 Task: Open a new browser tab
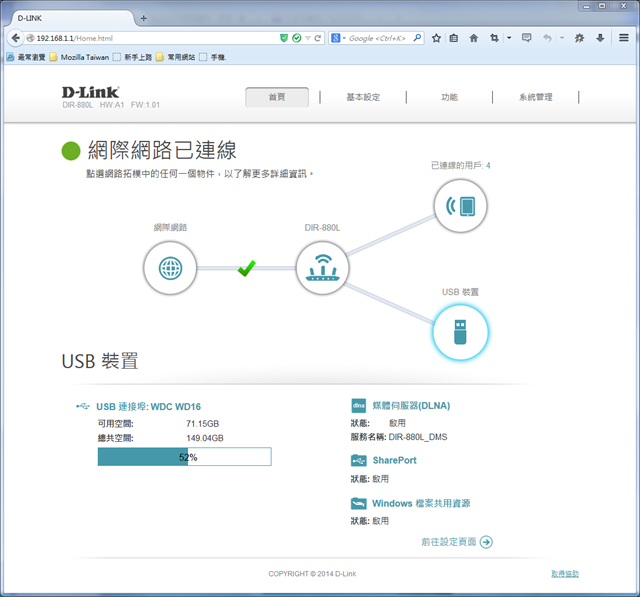[144, 18]
